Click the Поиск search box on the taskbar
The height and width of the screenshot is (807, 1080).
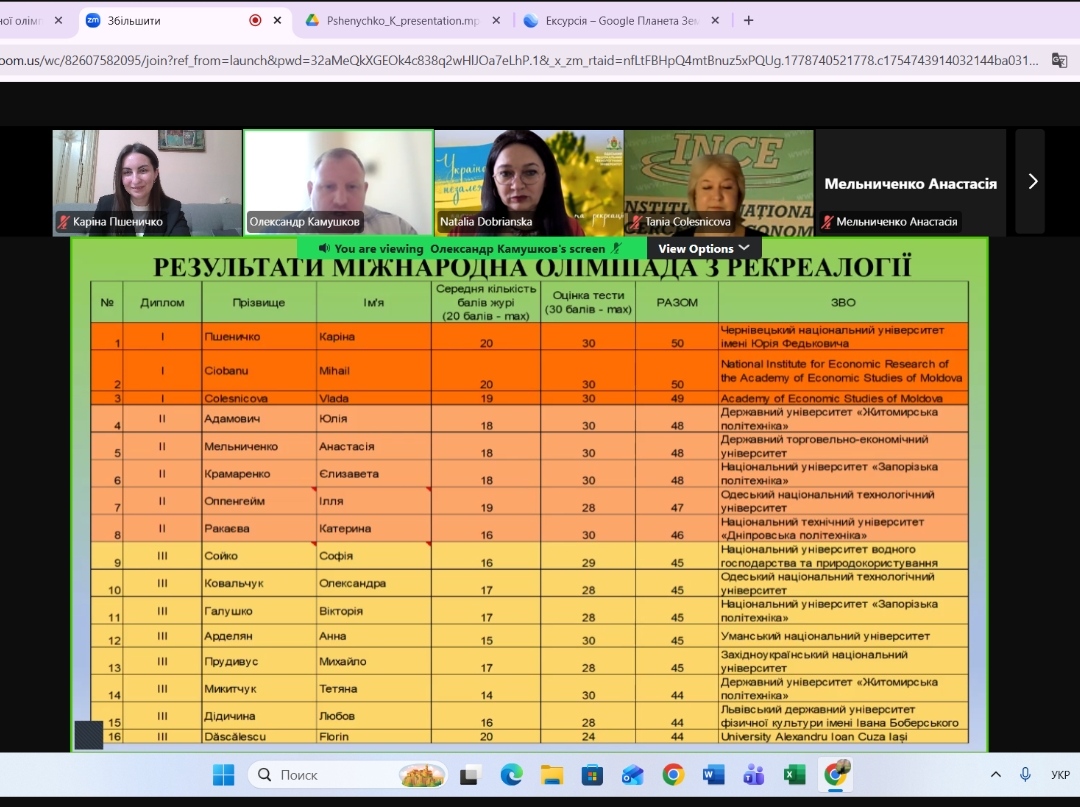[348, 775]
